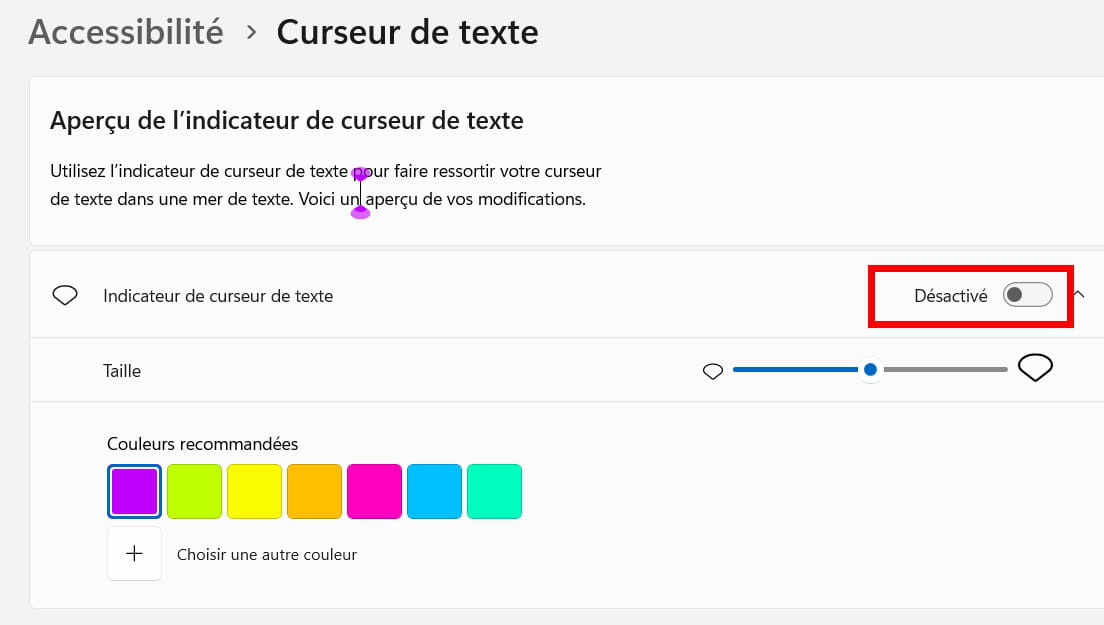This screenshot has height=625, width=1104.
Task: Click the Accessibilité breadcrumb link
Action: click(x=126, y=32)
